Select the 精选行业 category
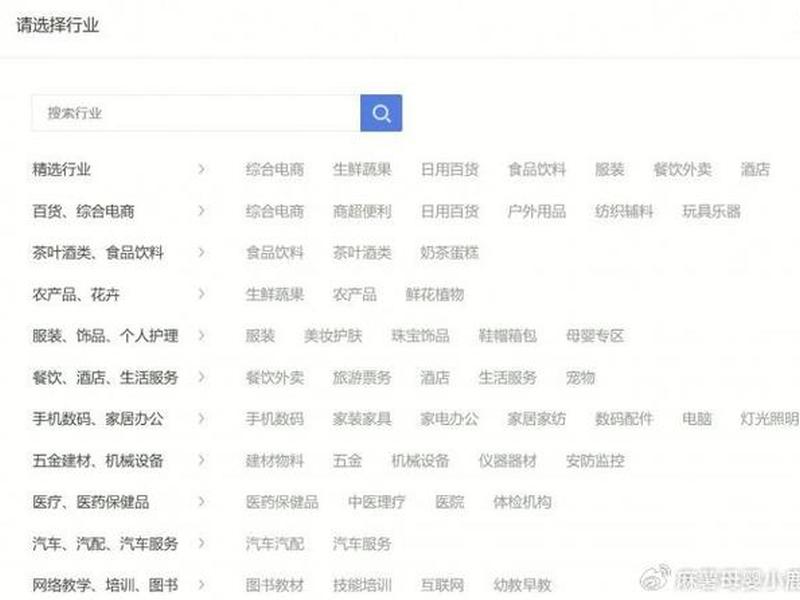Image resolution: width=800 pixels, height=600 pixels. (x=61, y=169)
